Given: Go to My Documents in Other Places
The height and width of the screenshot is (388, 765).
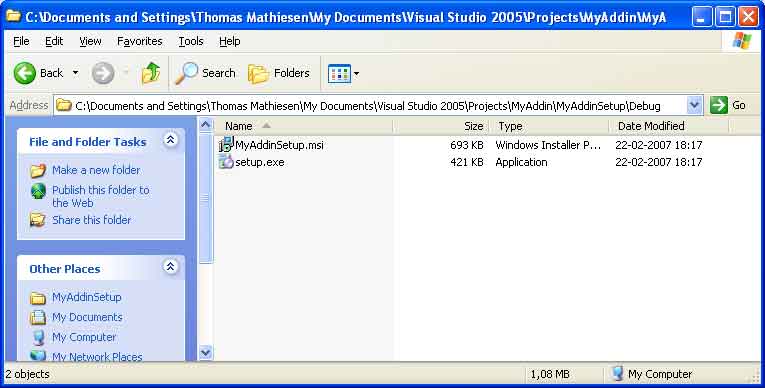Looking at the screenshot, I should pyautogui.click(x=87, y=317).
